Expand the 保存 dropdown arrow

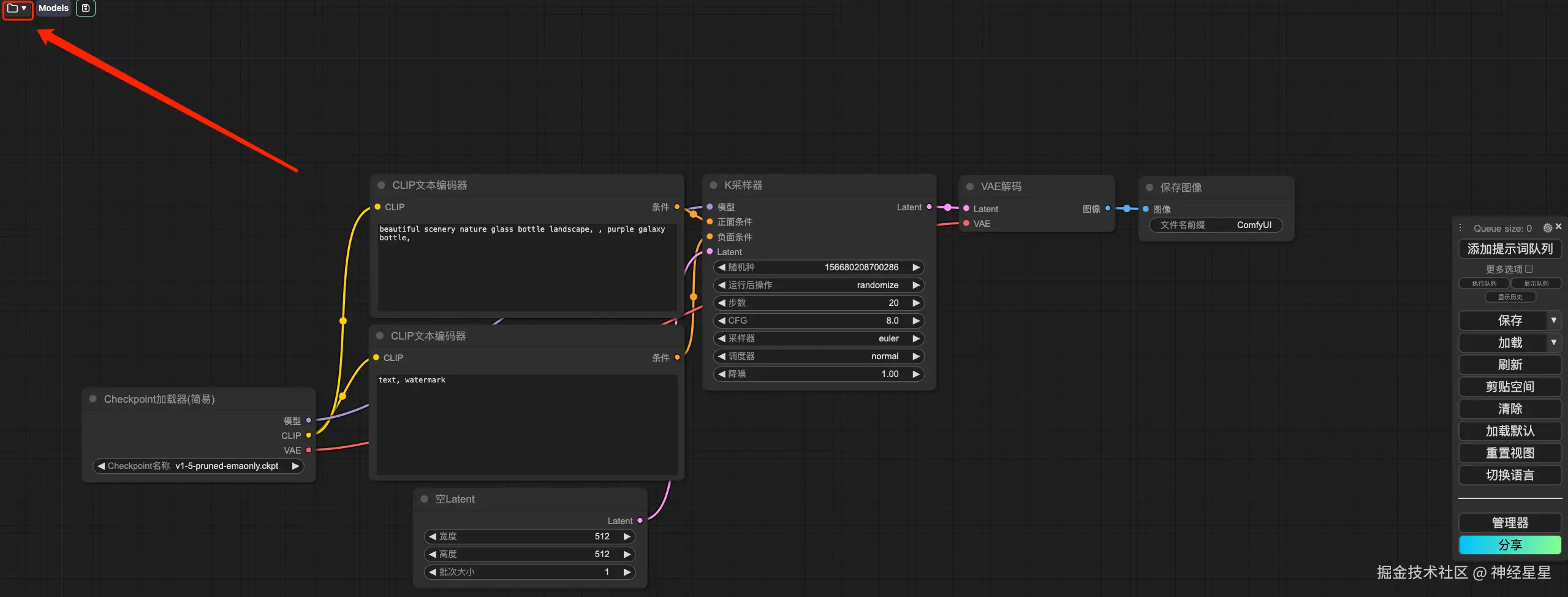1554,321
